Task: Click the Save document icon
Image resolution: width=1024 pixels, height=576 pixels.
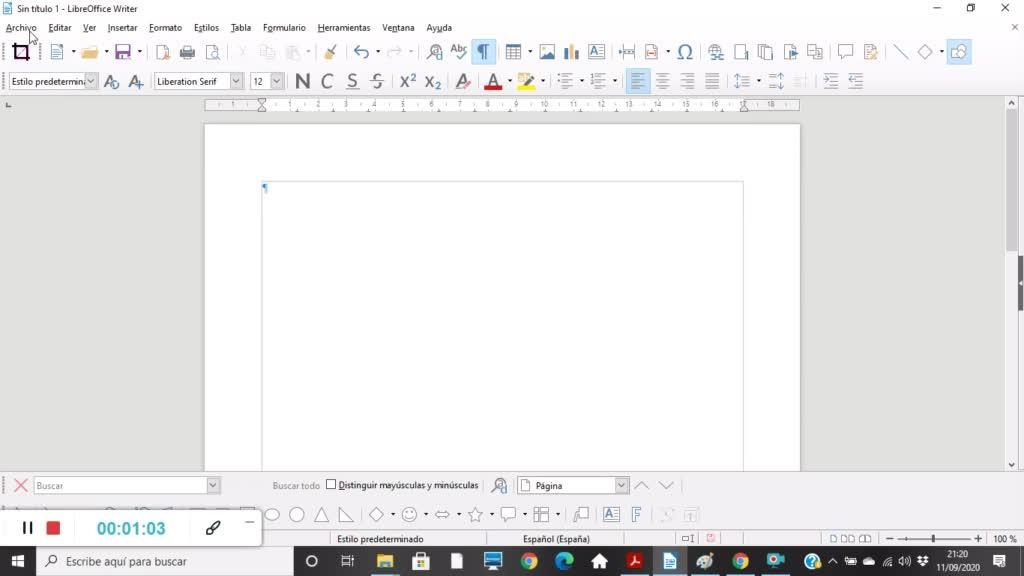Action: click(123, 52)
